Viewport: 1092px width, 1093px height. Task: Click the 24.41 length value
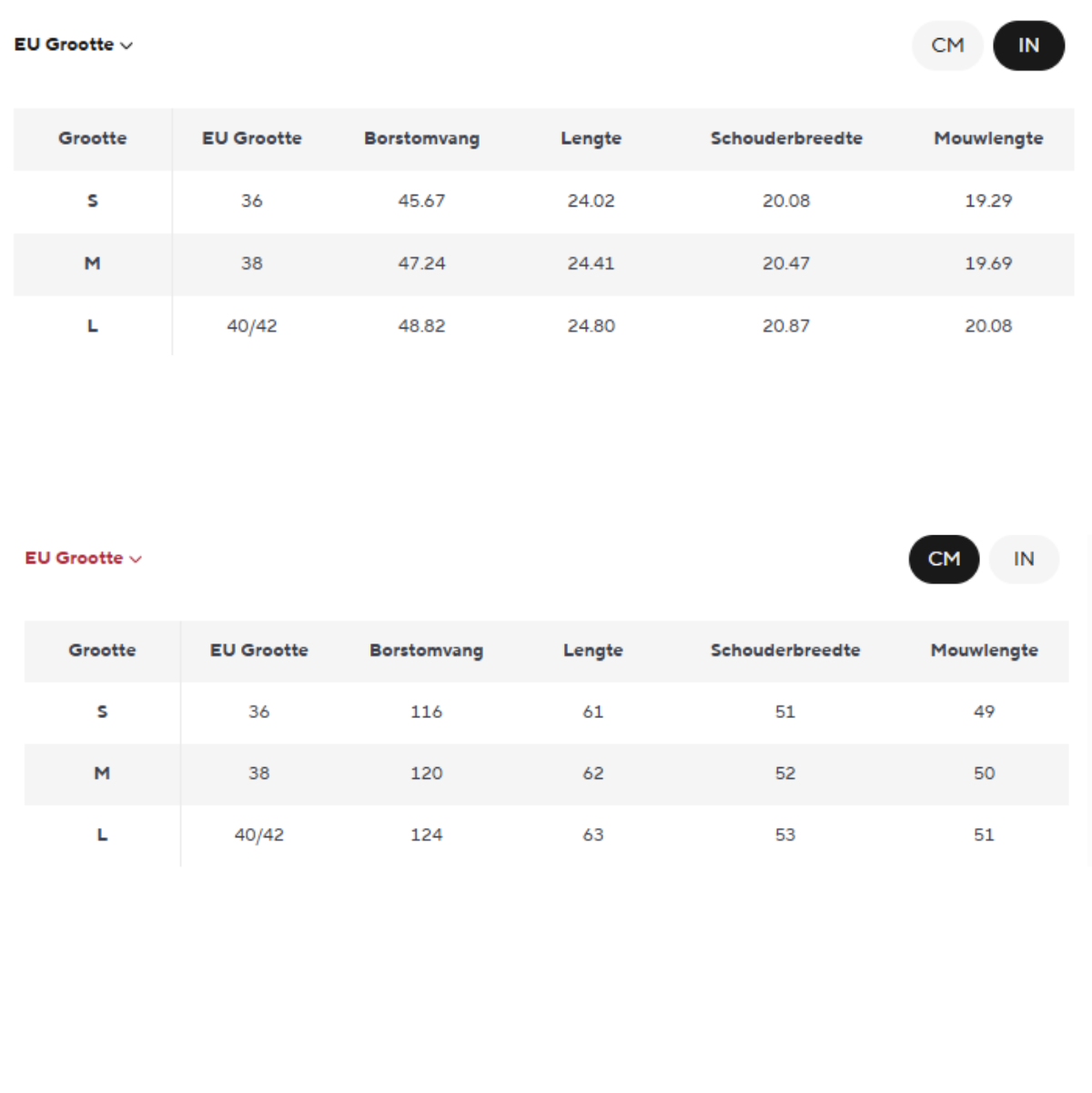click(x=591, y=263)
